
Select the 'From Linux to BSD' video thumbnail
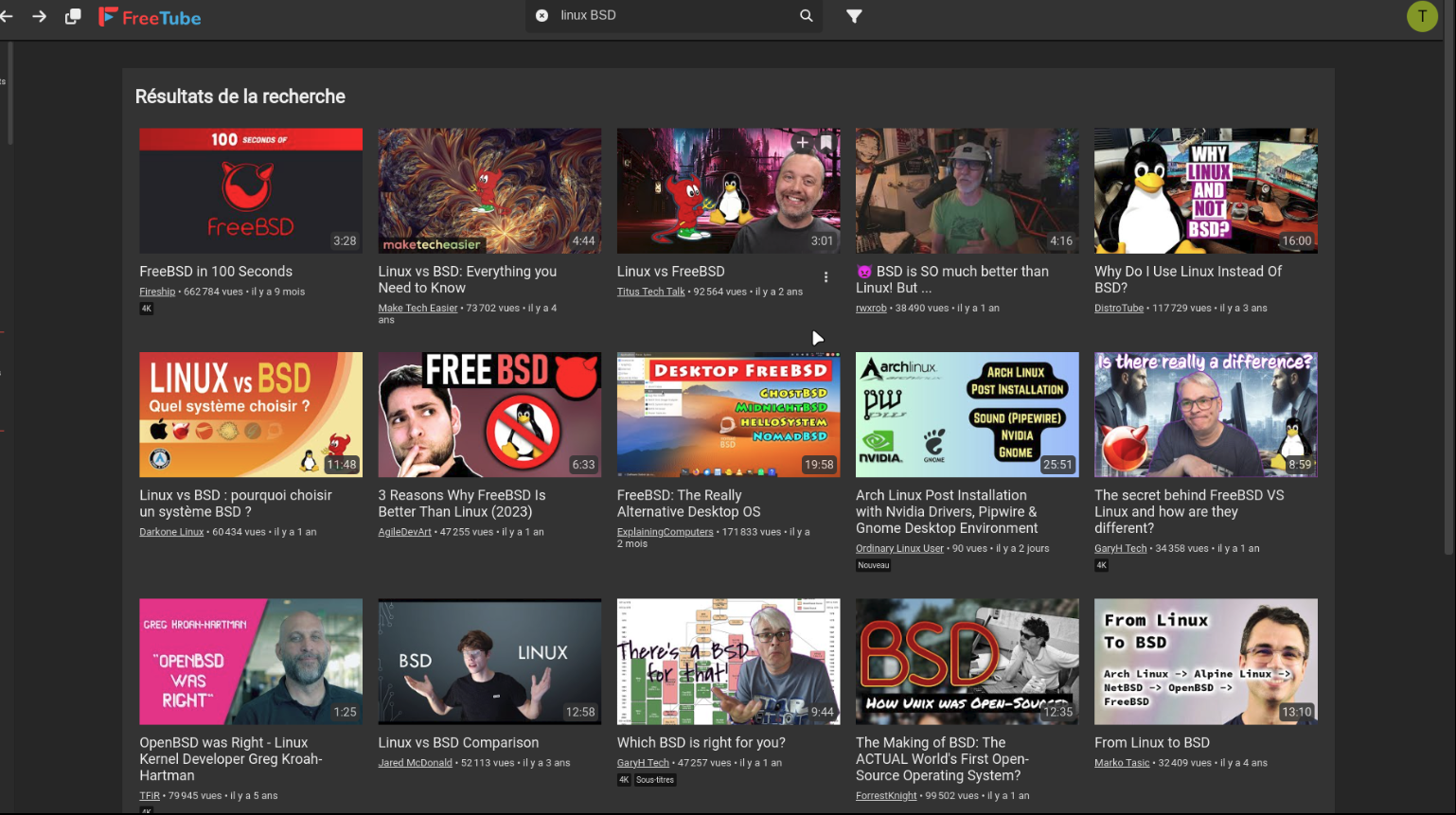(1205, 661)
